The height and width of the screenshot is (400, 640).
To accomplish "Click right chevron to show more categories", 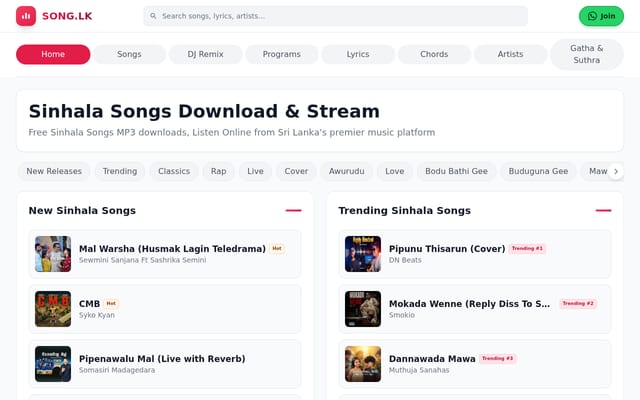I will click(616, 171).
